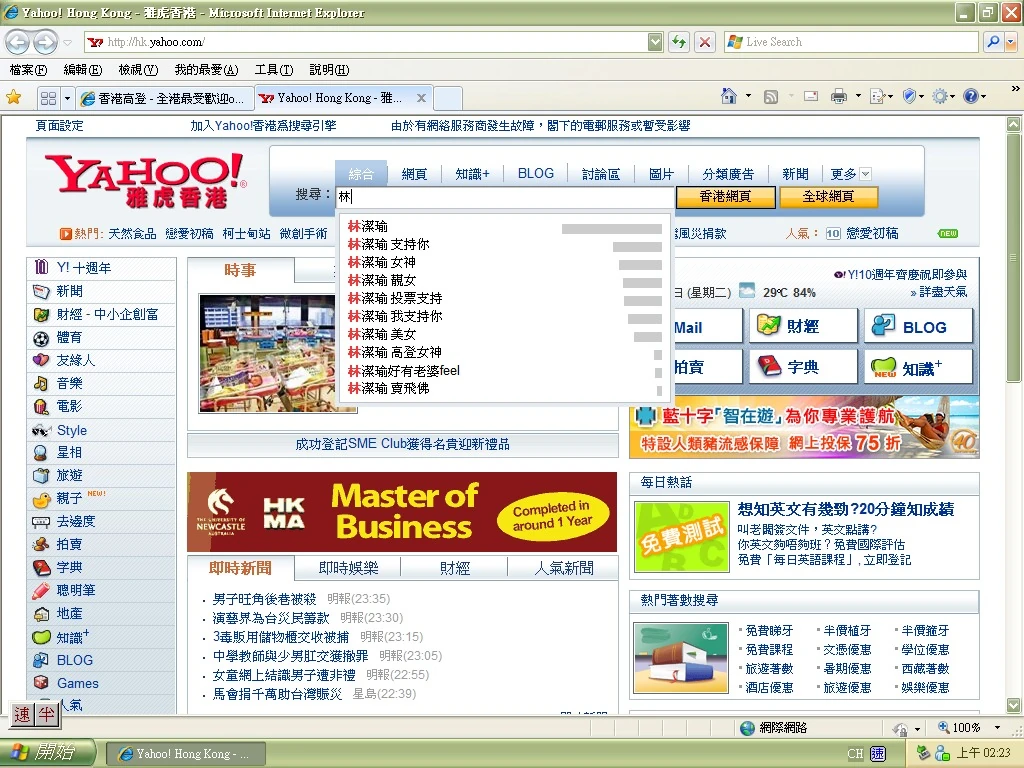Screen dimensions: 1024x768
Task: Toggle the 半 half-width character button
Action: [x=46, y=714]
